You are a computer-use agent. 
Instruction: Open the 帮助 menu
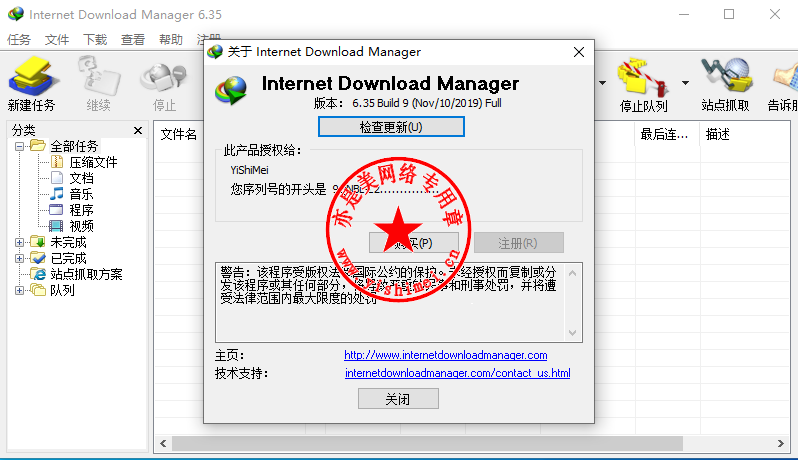click(170, 40)
